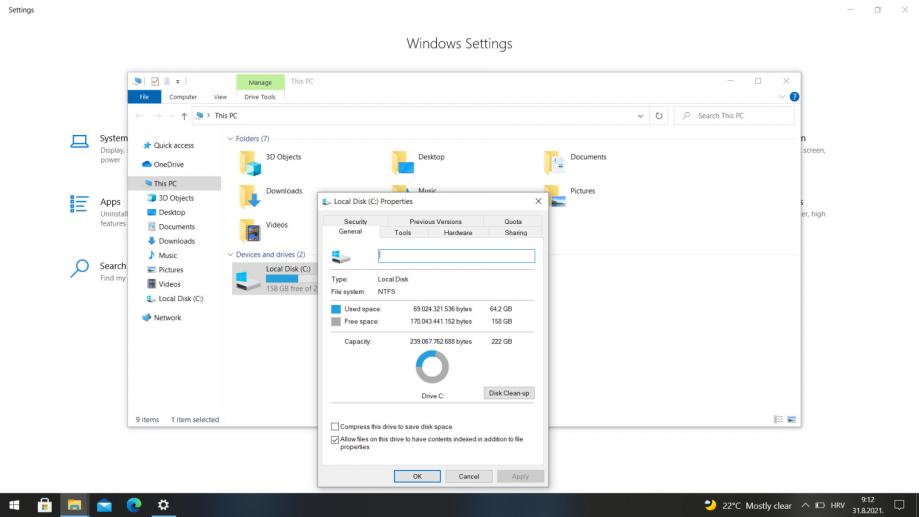Screen dimensions: 919x517
Task: Click the Up arrow navigation icon
Action: [x=184, y=116]
